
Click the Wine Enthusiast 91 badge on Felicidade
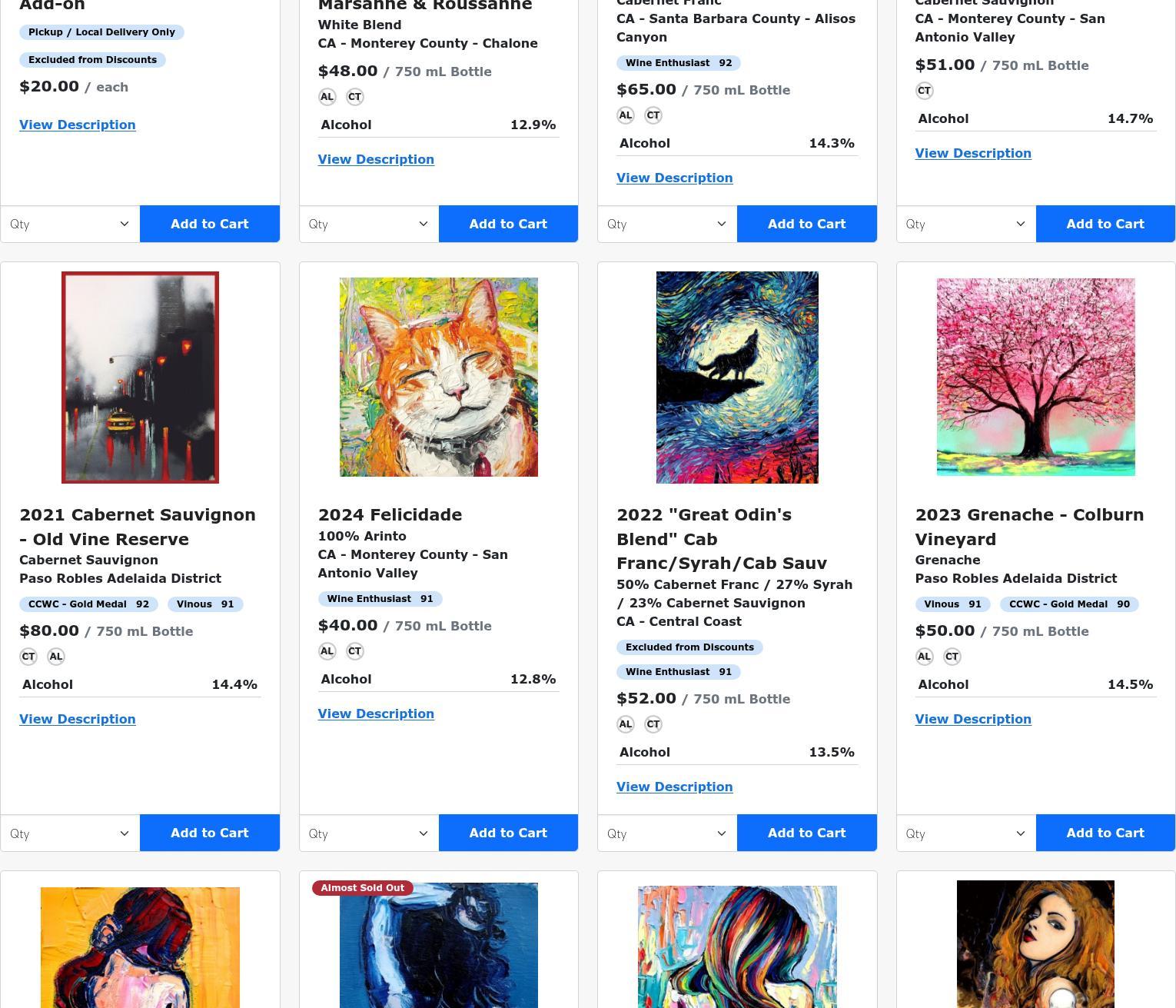[x=380, y=599]
